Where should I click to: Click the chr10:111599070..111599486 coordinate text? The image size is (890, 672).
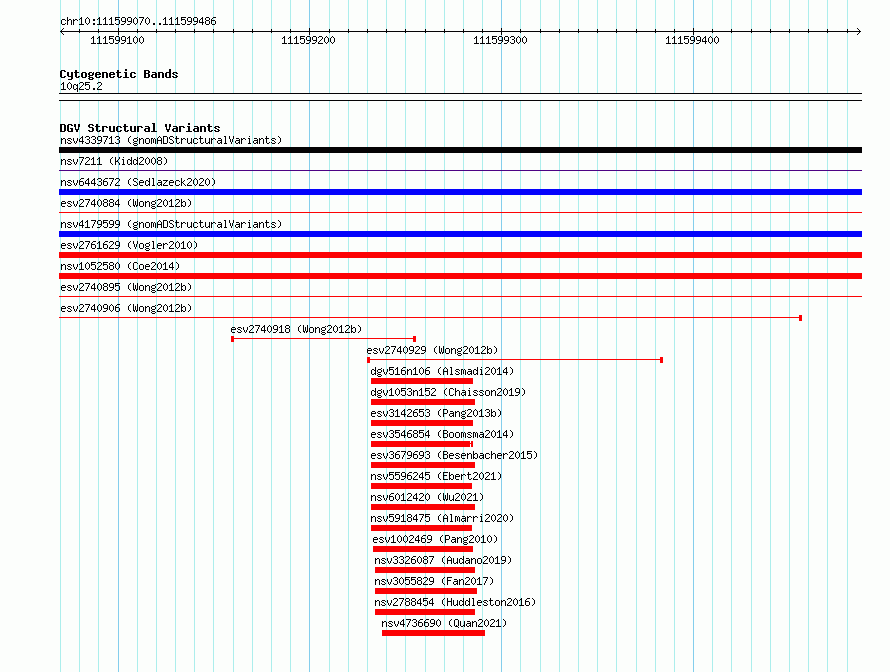138,22
